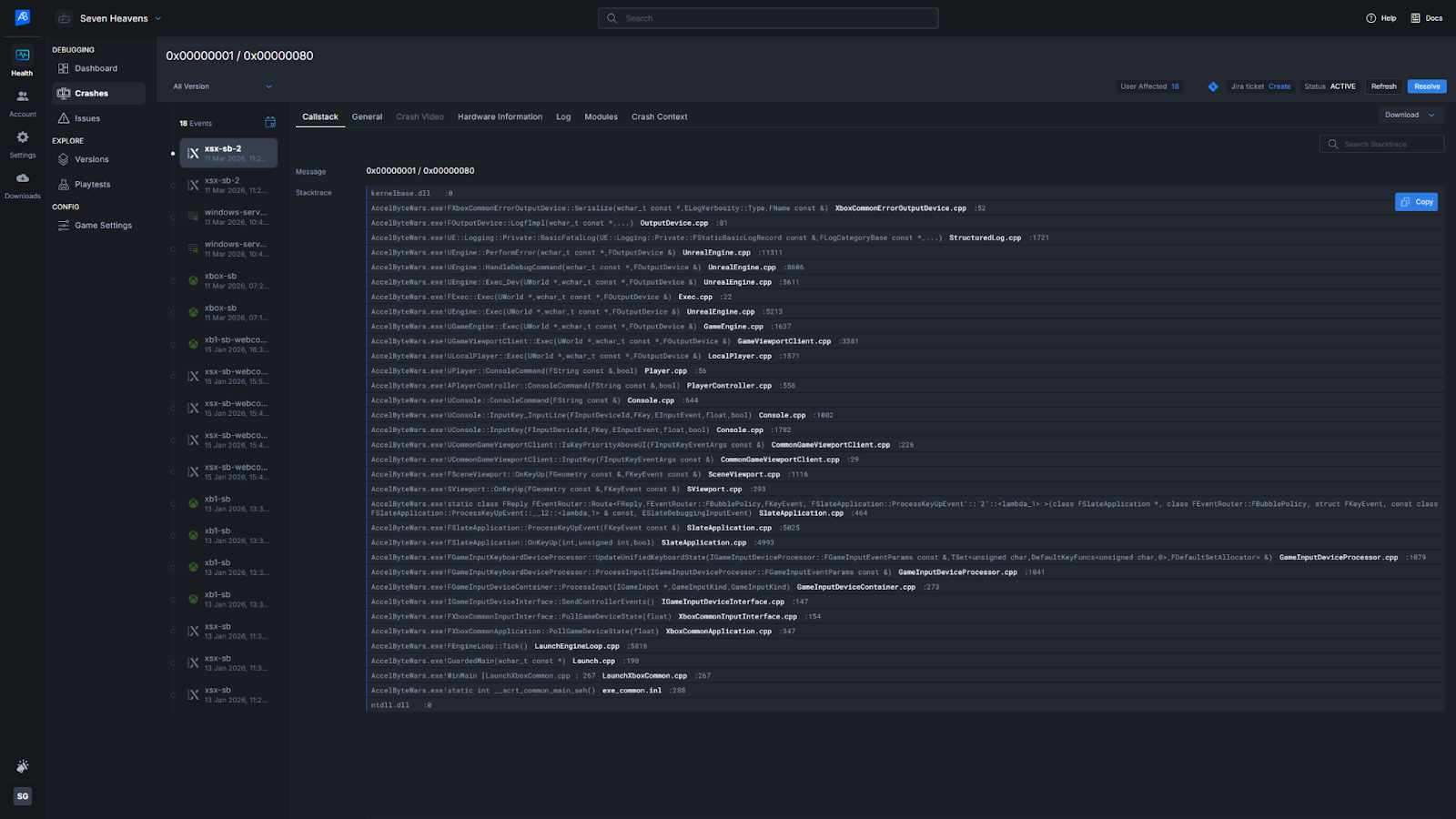Open the Seven Heavens project switcher
1456x819 pixels.
(111, 18)
